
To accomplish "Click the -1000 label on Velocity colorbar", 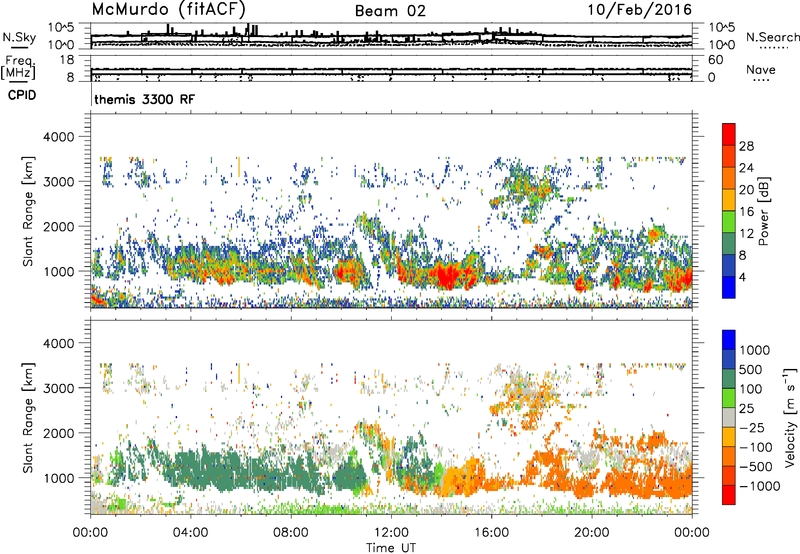I will [x=760, y=486].
